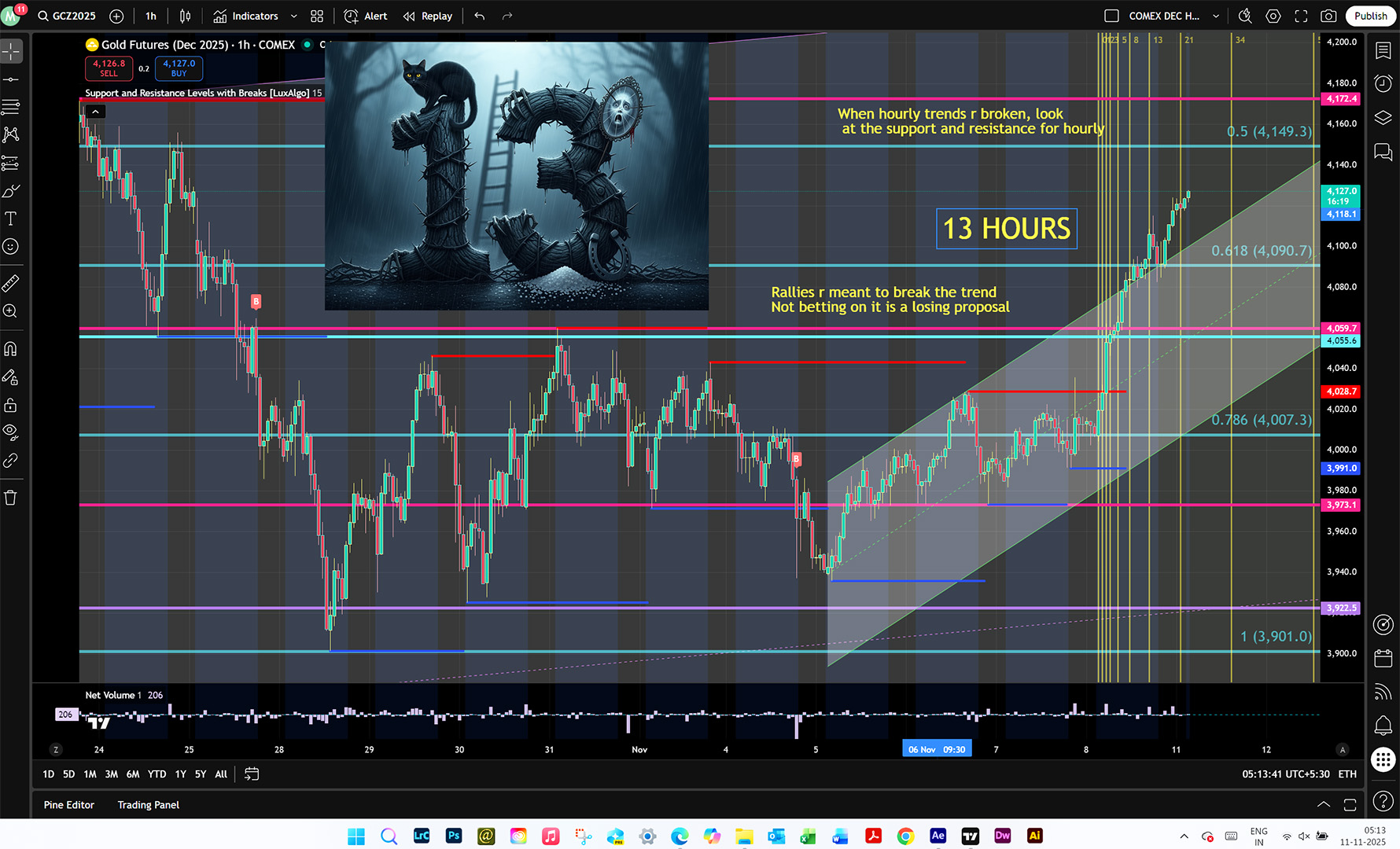Open the candlestick chart style selector
Viewport: 1400px width, 849px height.
pos(185,16)
